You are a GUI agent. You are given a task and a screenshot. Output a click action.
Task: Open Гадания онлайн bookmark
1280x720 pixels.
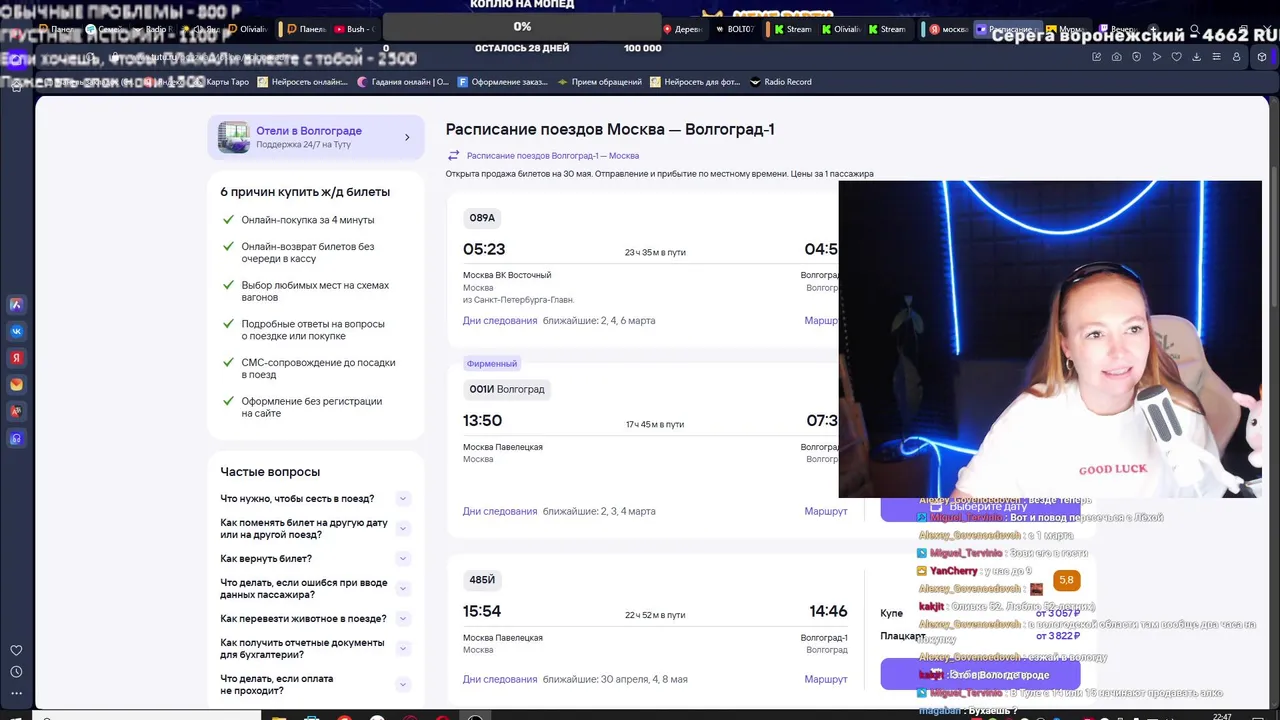point(403,82)
